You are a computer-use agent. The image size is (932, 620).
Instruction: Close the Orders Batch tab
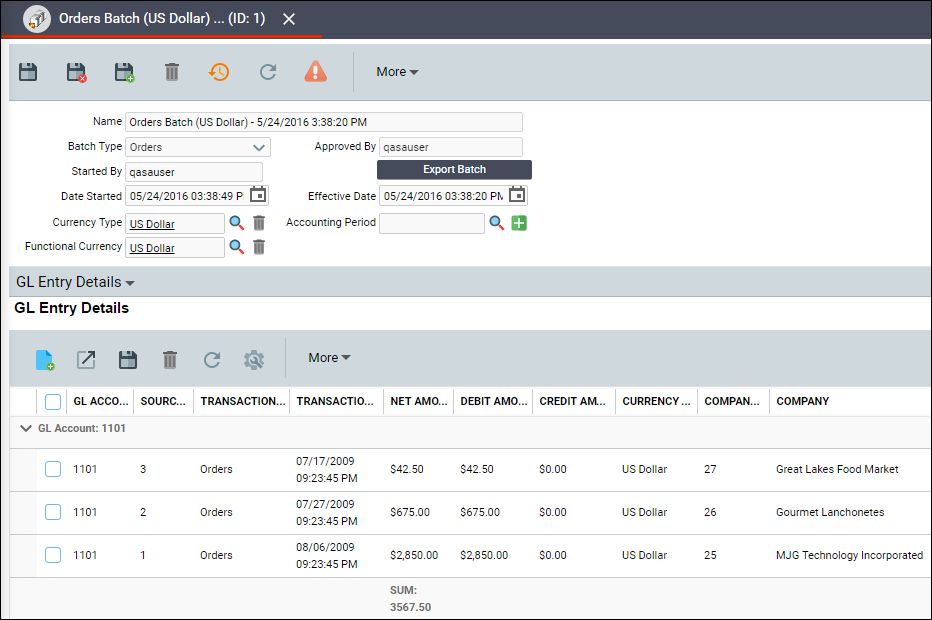289,19
